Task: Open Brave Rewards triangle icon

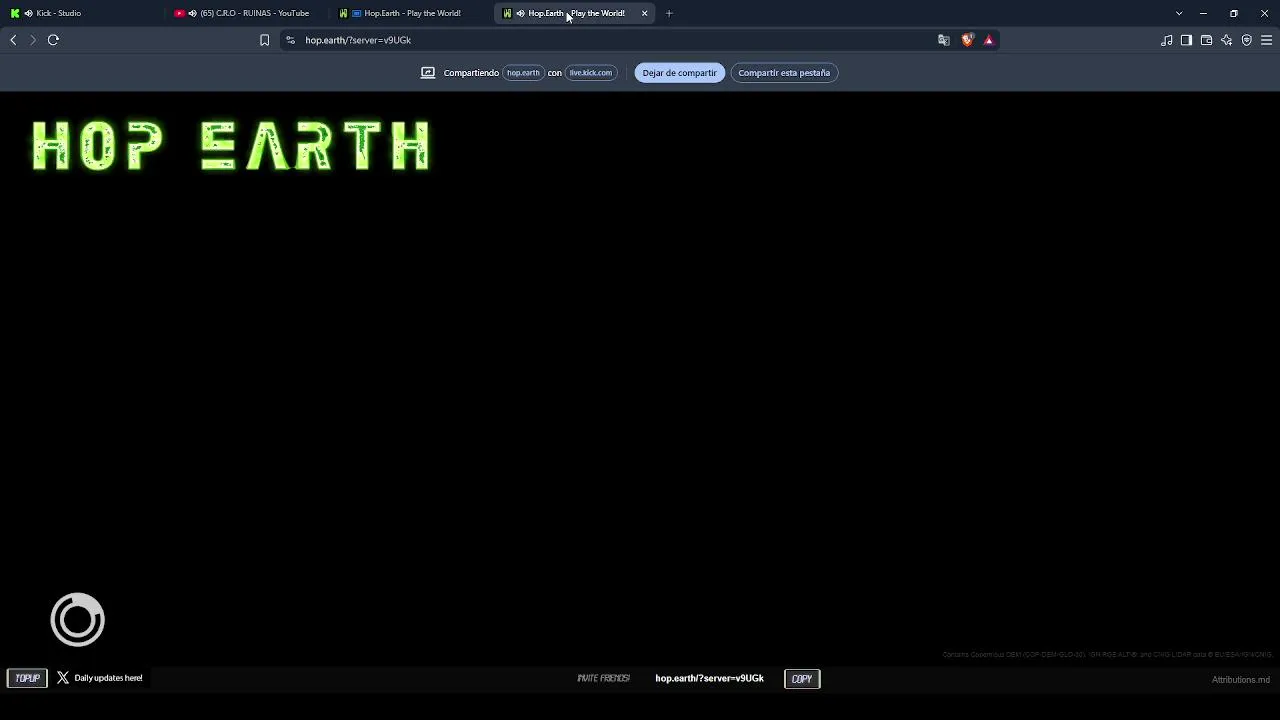Action: coord(989,40)
